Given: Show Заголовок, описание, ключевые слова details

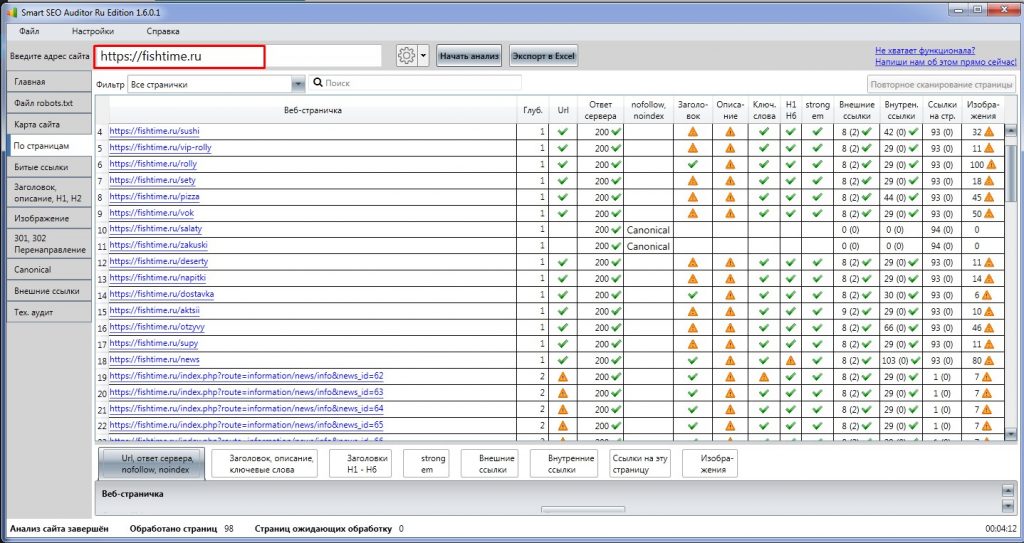Looking at the screenshot, I should click(x=266, y=464).
